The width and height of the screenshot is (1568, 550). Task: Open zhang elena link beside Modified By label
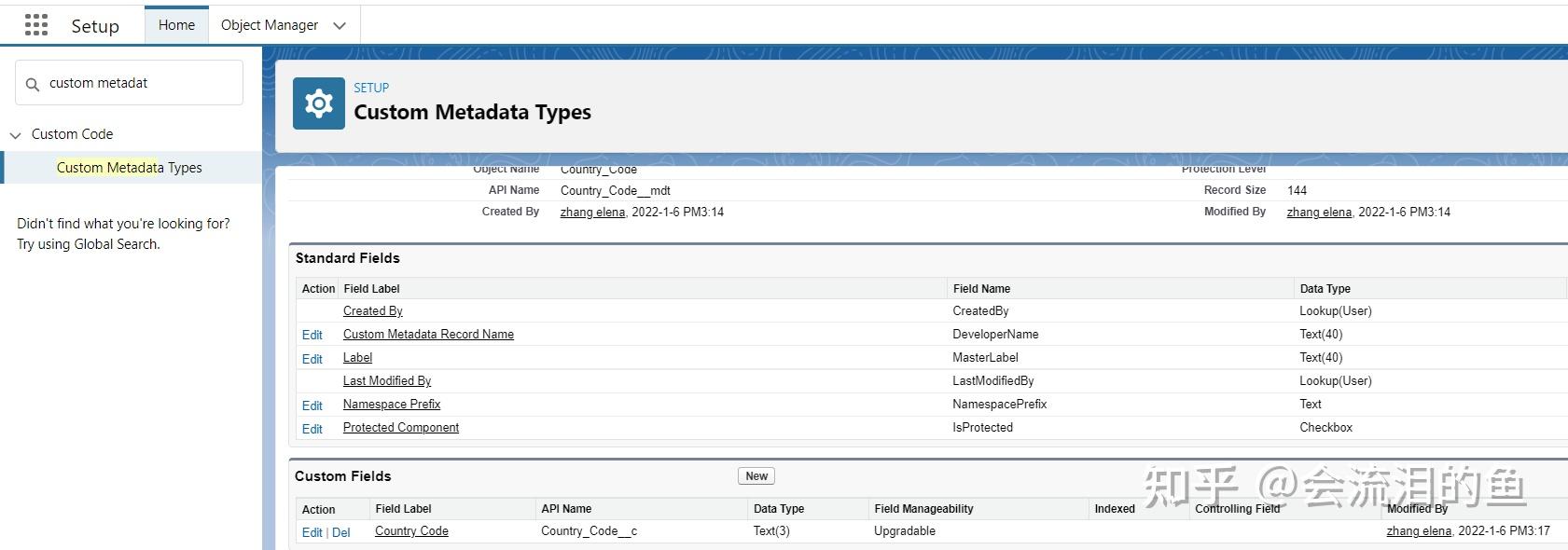click(1319, 213)
